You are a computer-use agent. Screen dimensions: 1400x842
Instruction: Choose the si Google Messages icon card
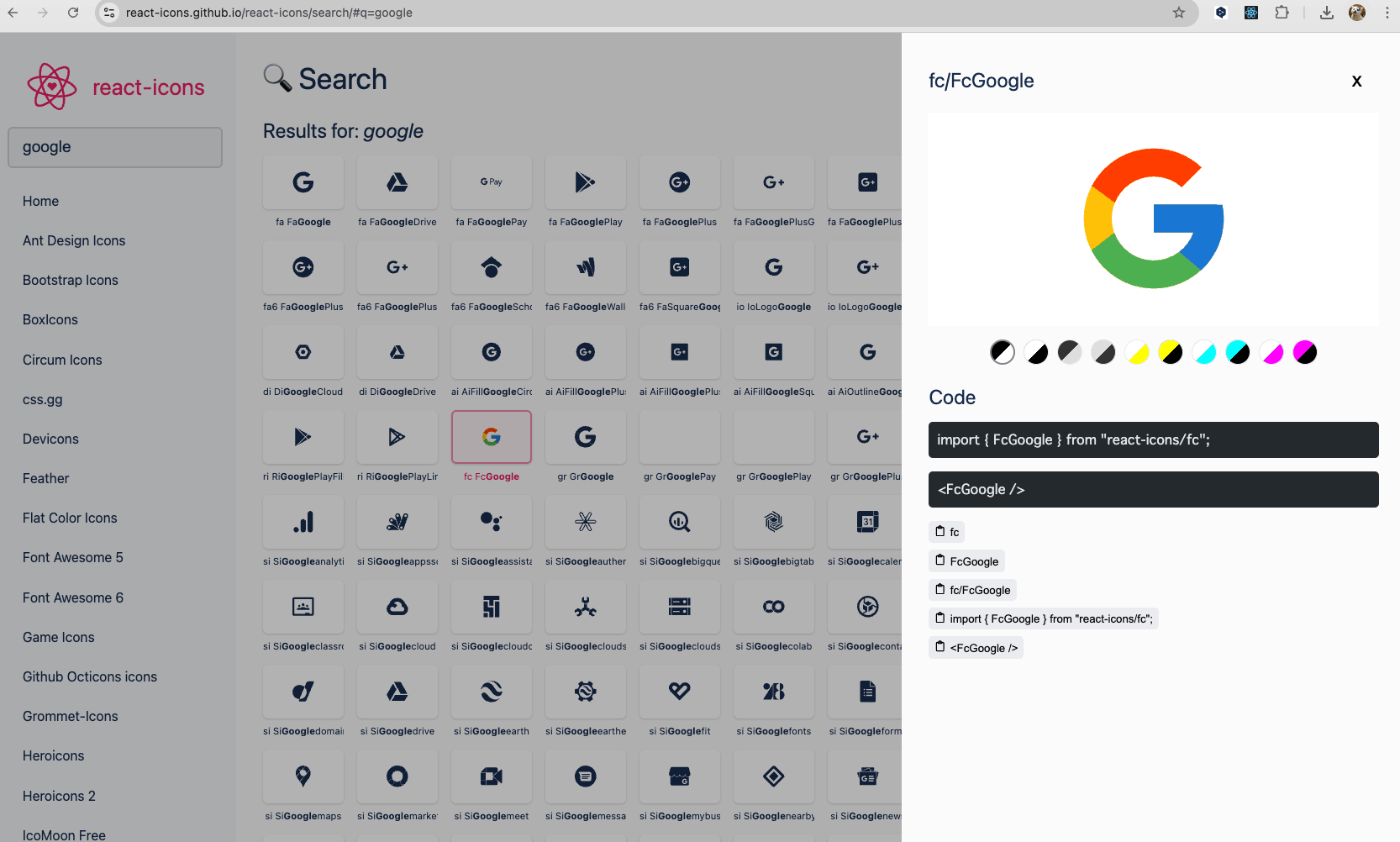[585, 777]
